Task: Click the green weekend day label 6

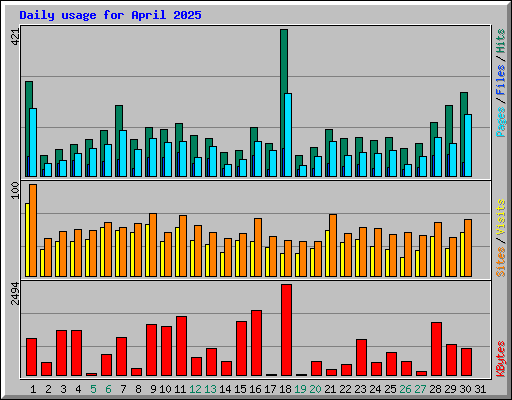Action: 108,389
